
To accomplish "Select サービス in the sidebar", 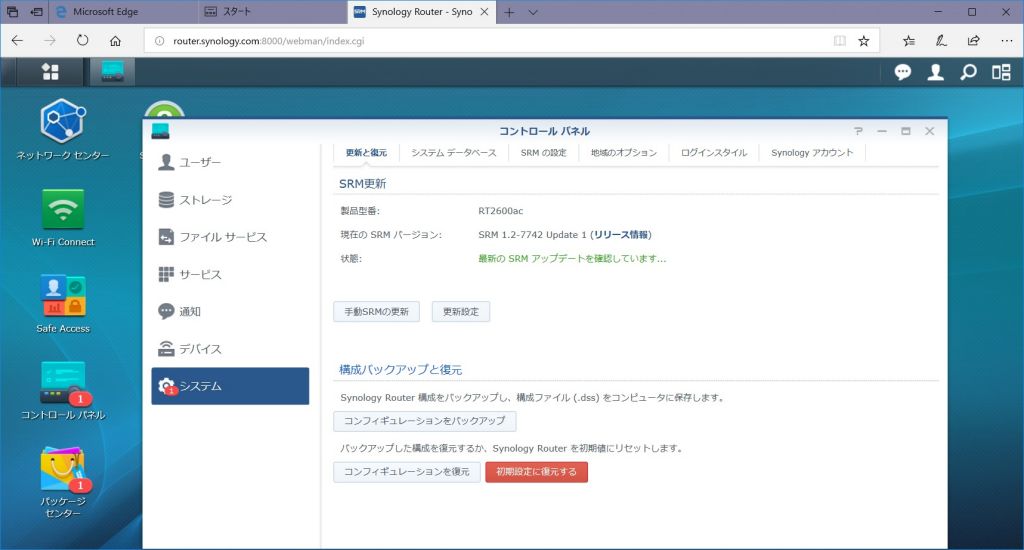I will 230,274.
